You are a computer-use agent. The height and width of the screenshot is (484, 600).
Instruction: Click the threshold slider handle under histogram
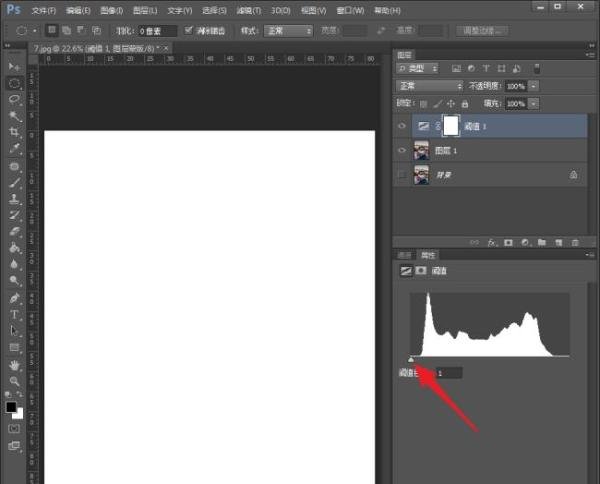411,360
